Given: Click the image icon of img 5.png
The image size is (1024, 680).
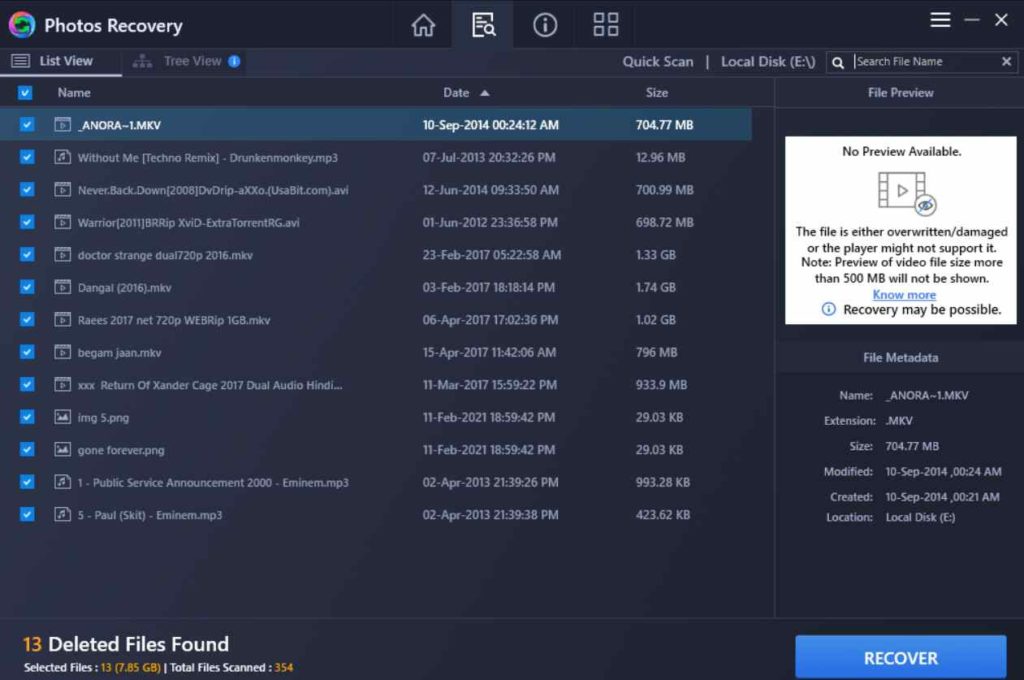Looking at the screenshot, I should click(x=62, y=417).
